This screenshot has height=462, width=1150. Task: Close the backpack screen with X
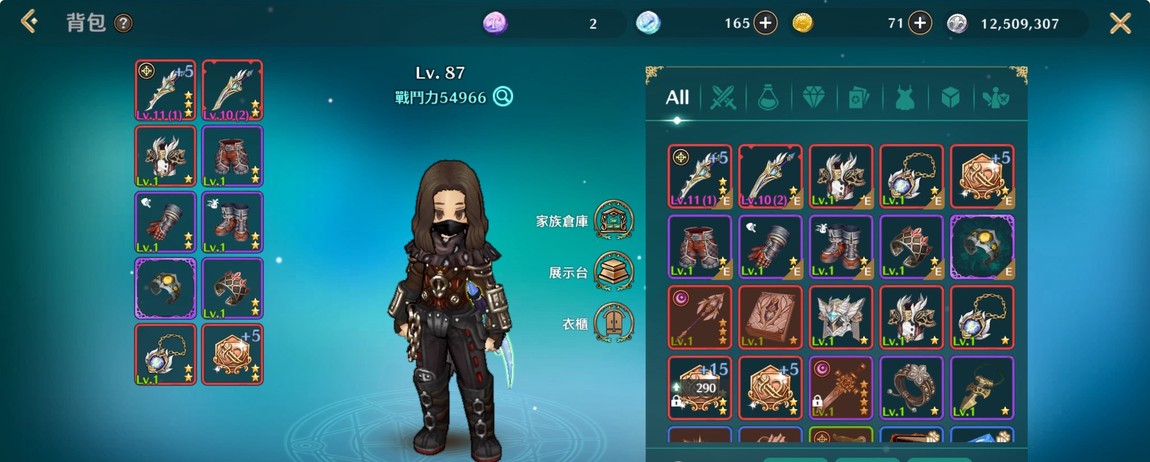(1120, 23)
